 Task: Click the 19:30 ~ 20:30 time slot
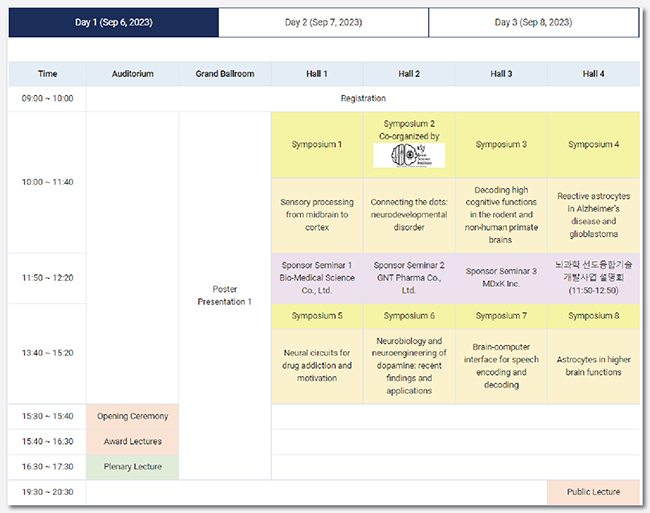pyautogui.click(x=47, y=492)
